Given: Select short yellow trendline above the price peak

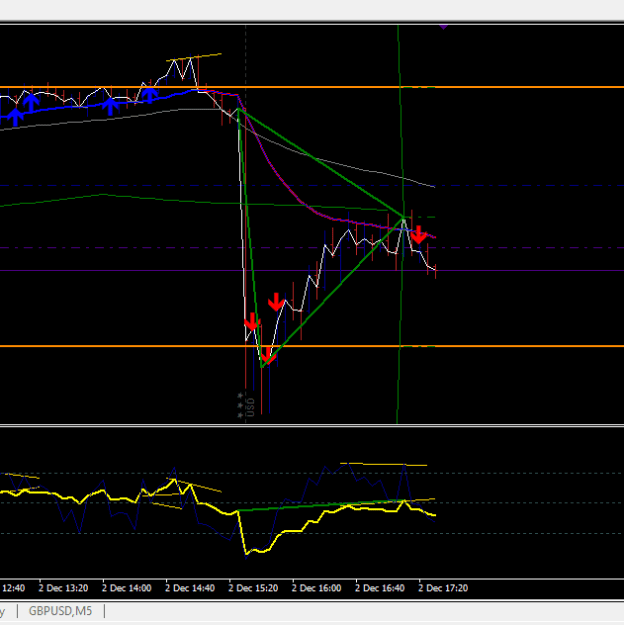Looking at the screenshot, I should click(194, 57).
